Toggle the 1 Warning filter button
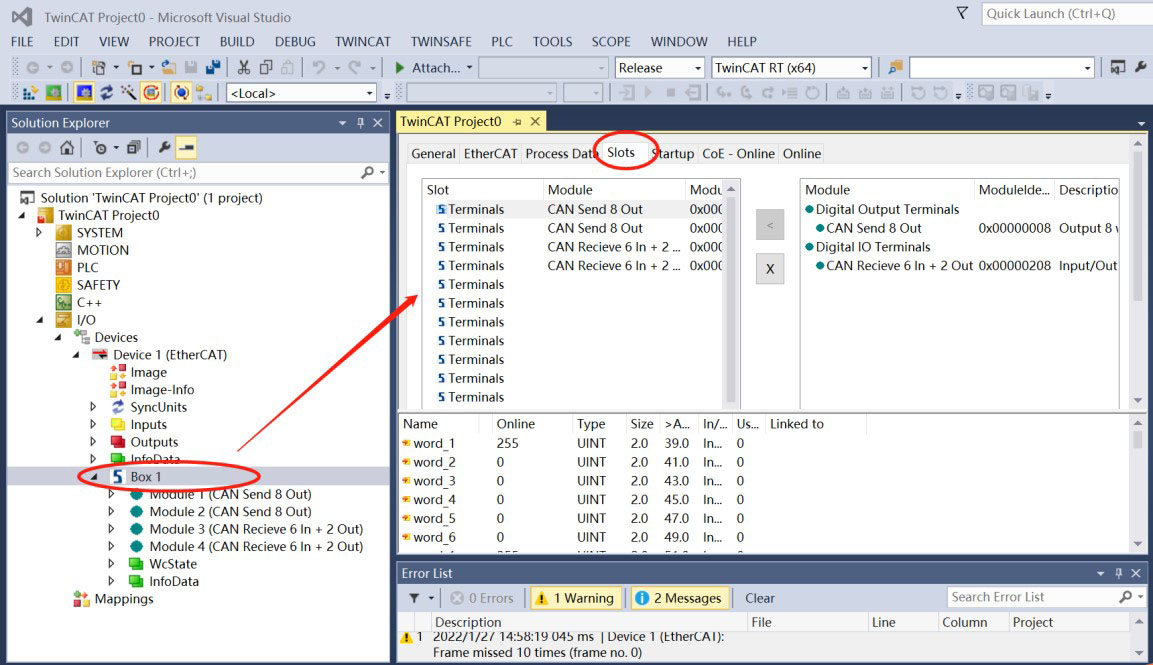Image resolution: width=1153 pixels, height=665 pixels. (576, 598)
